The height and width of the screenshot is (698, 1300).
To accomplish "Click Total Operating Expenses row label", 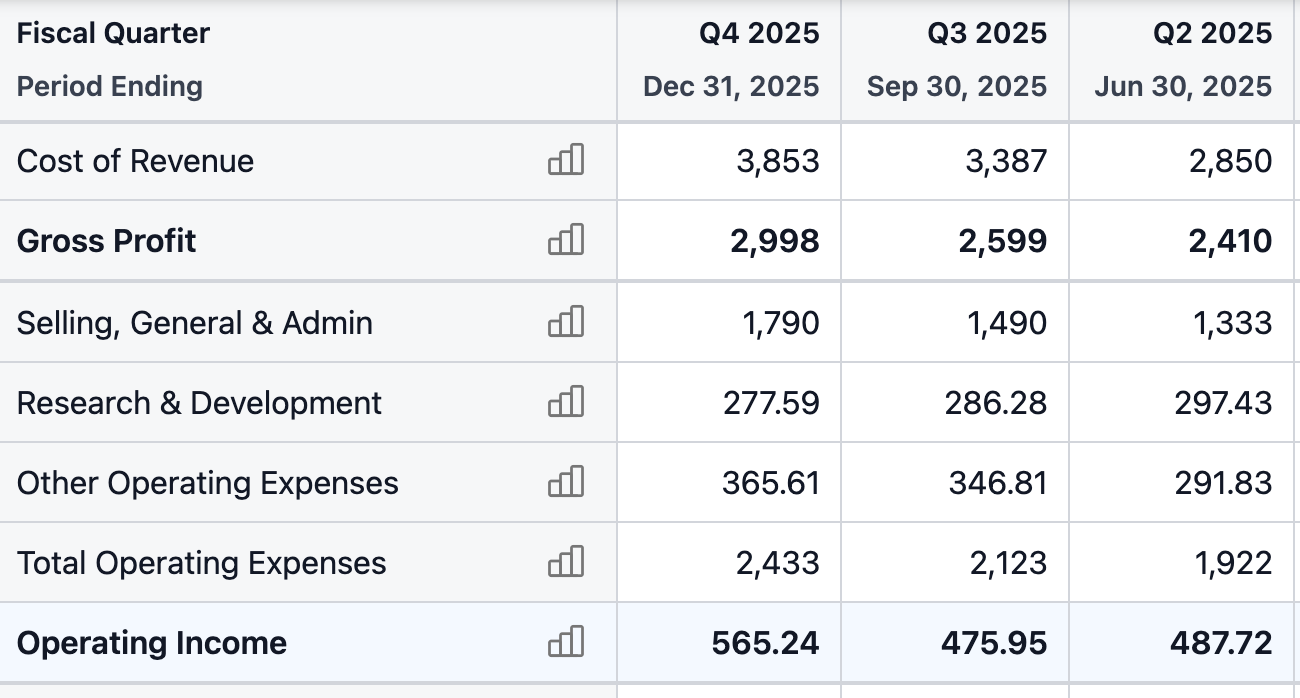I will [x=201, y=563].
